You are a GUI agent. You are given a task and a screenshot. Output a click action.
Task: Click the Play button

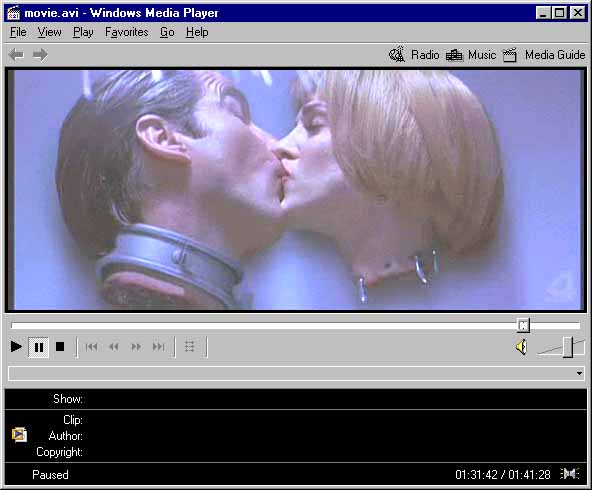(x=16, y=347)
